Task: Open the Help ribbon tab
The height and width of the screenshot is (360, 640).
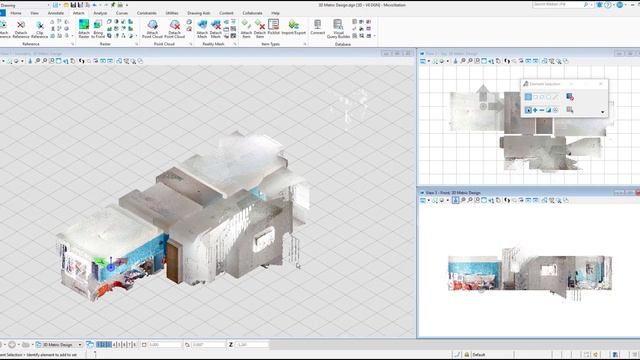Action: point(276,13)
